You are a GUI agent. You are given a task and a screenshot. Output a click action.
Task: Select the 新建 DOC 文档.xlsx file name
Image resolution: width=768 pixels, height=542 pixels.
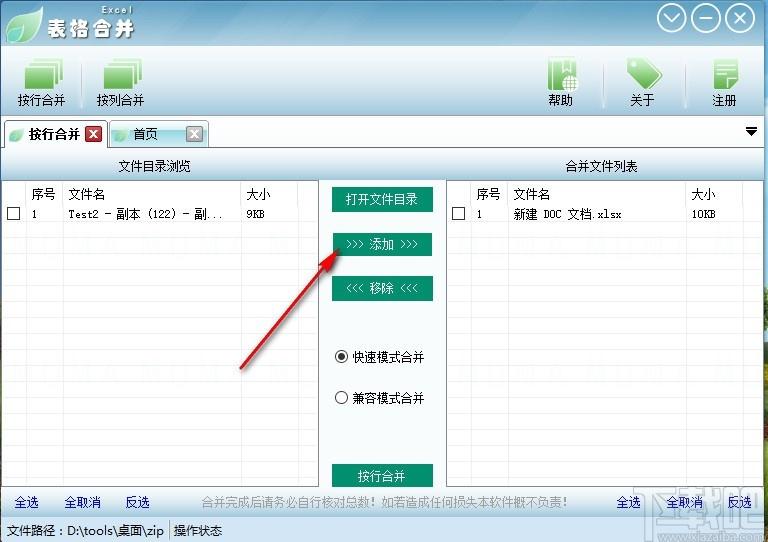(567, 214)
